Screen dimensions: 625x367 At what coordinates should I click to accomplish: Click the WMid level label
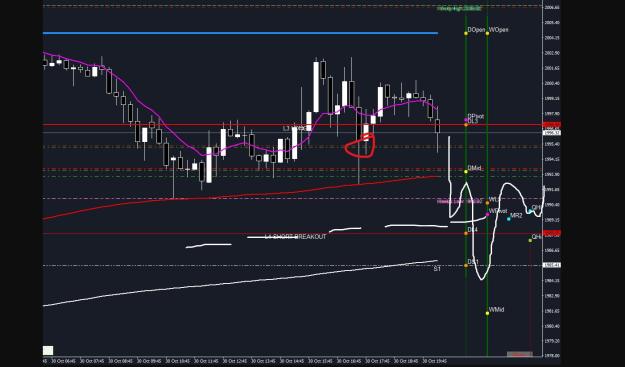tap(496, 310)
